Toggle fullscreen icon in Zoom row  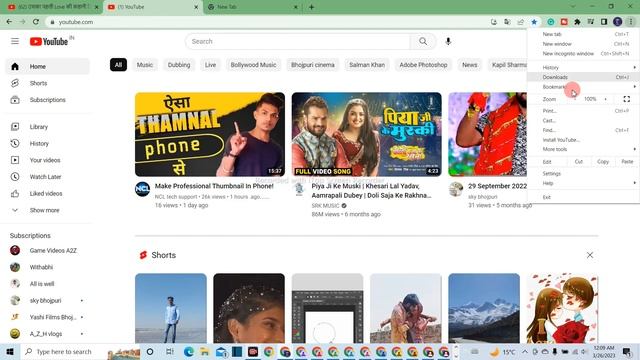click(627, 99)
